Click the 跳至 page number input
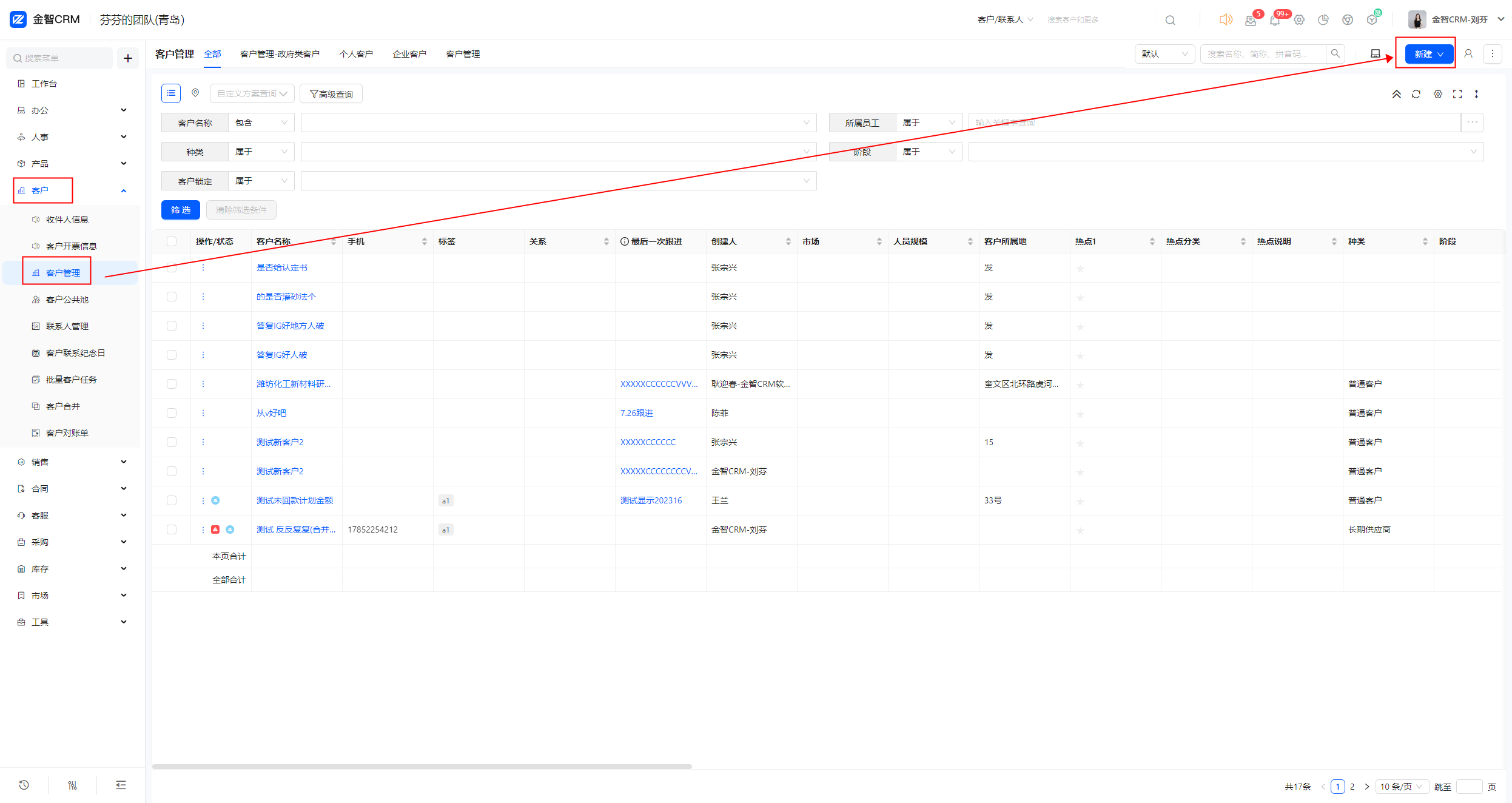The width and height of the screenshot is (1512, 803). click(x=1468, y=787)
